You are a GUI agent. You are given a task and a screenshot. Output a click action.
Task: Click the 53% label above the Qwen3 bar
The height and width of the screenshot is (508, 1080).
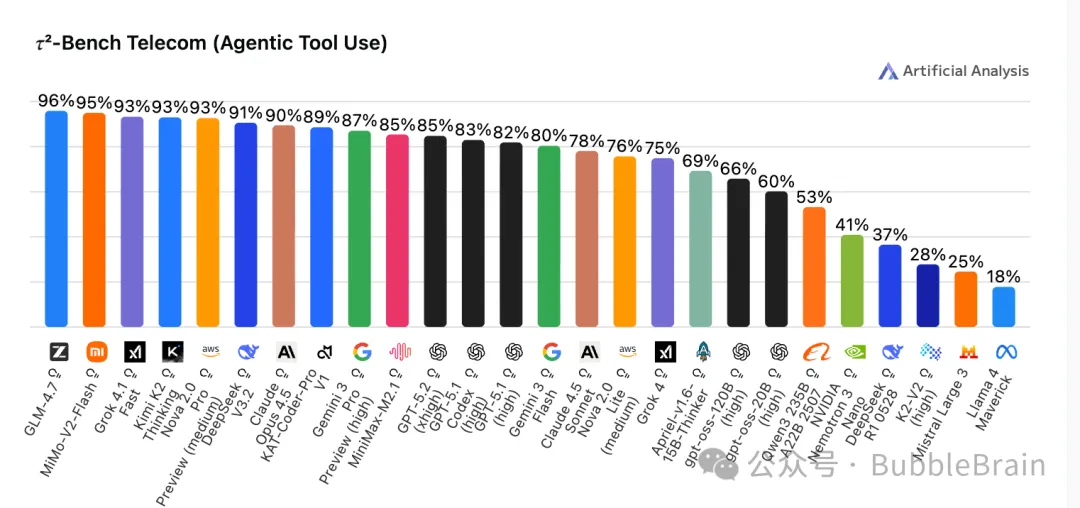(814, 196)
